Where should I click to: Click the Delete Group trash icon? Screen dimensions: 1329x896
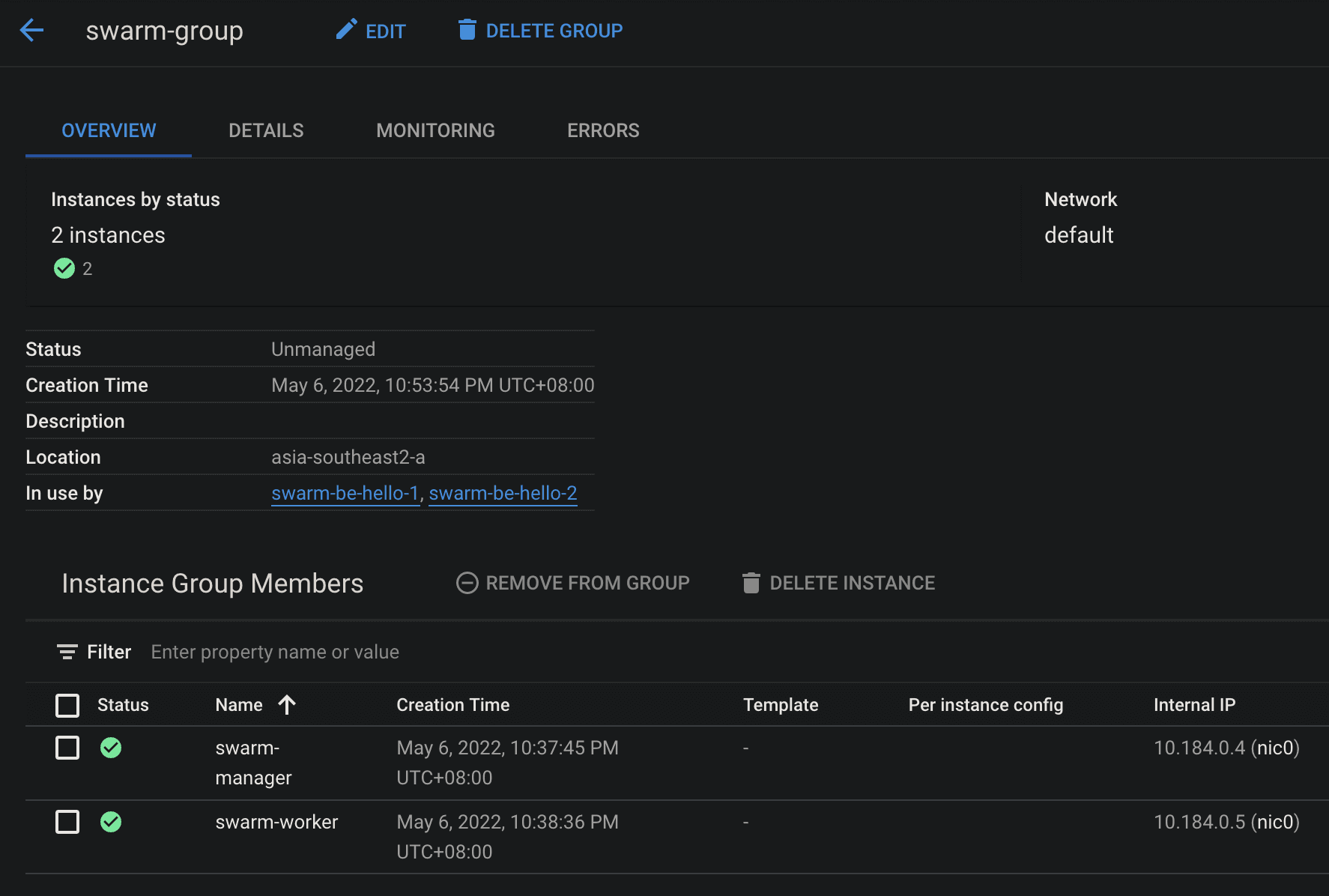468,30
